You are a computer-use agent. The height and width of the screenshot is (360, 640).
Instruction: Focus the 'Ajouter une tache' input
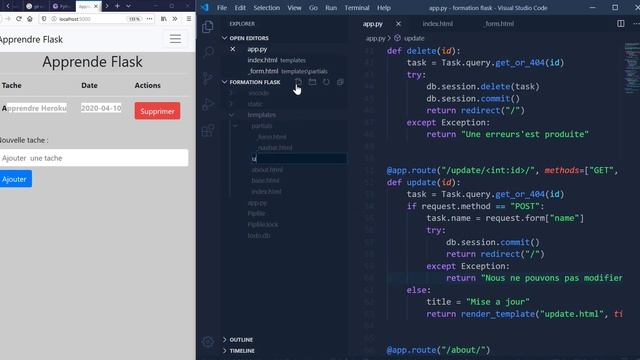click(93, 158)
